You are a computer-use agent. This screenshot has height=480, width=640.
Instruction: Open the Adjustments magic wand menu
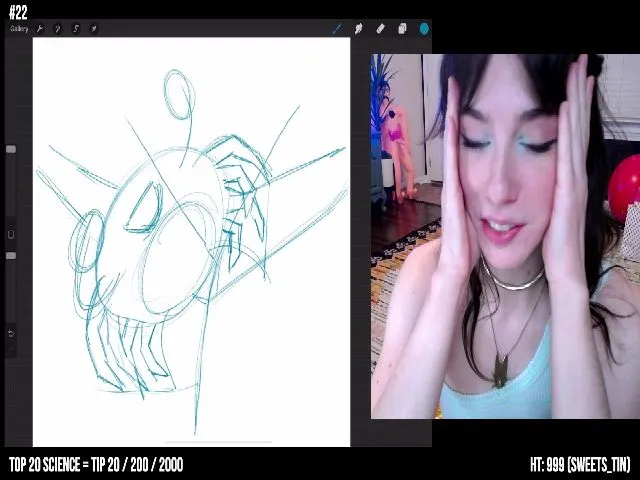point(58,29)
